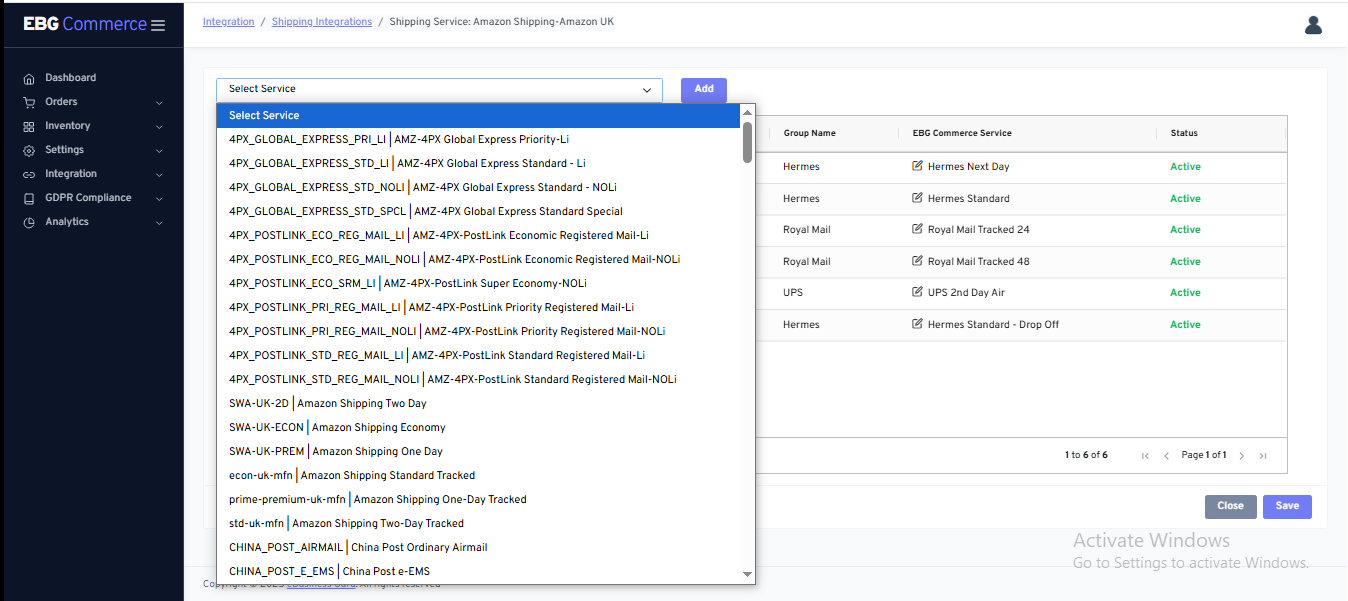Jump to last page arrow in pagination
The image size is (1348, 601).
point(1263,456)
